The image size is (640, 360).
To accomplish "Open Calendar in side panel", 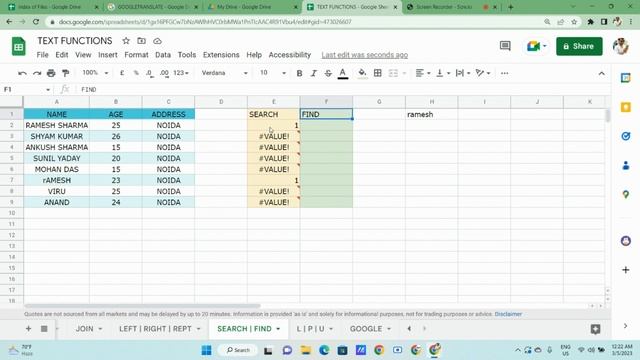I will tap(626, 78).
